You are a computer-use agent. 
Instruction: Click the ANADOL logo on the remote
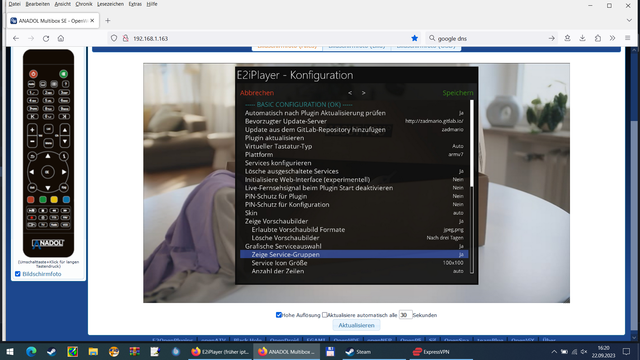click(48, 243)
